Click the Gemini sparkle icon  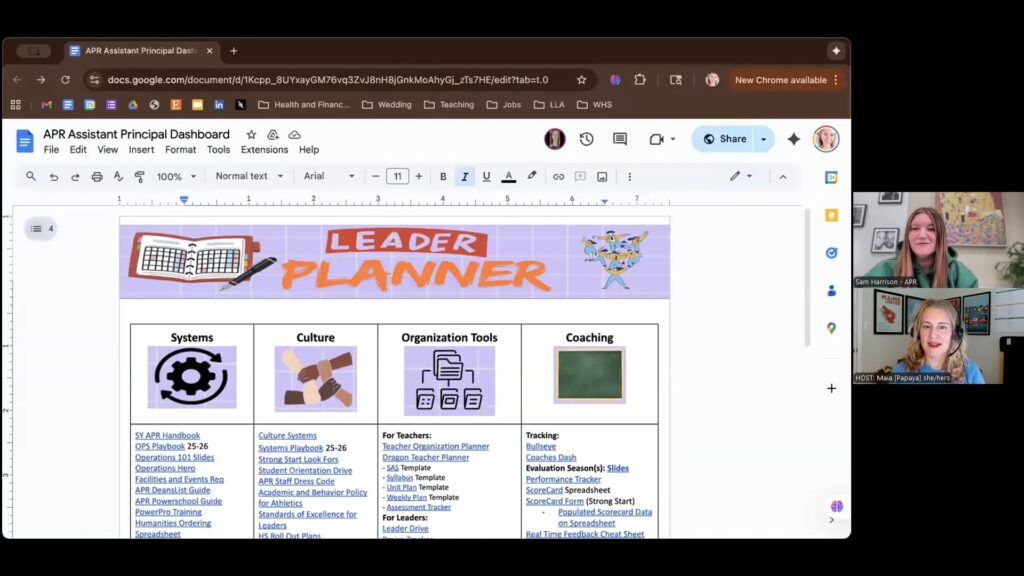(794, 139)
